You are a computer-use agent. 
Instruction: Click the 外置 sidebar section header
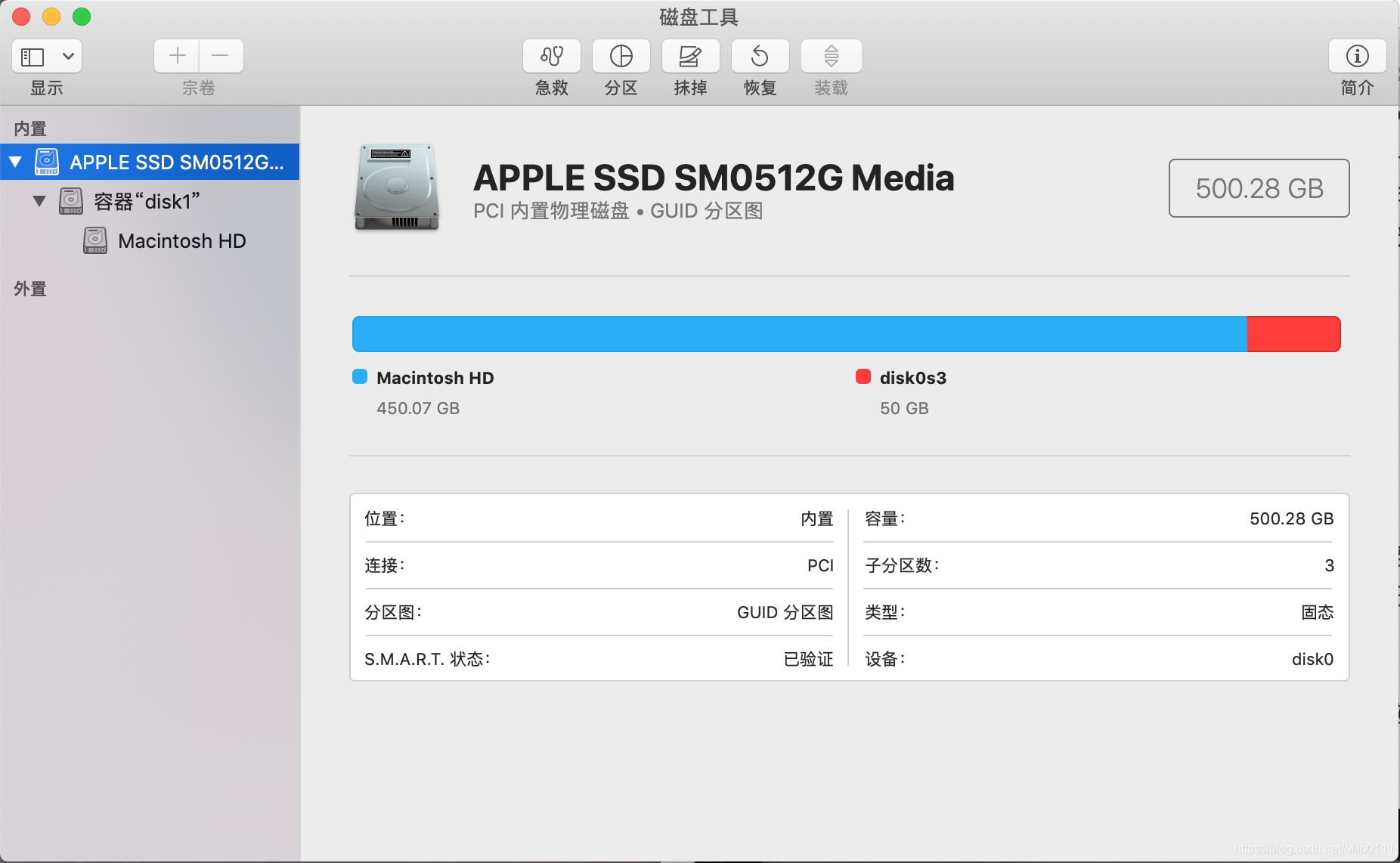(x=30, y=289)
